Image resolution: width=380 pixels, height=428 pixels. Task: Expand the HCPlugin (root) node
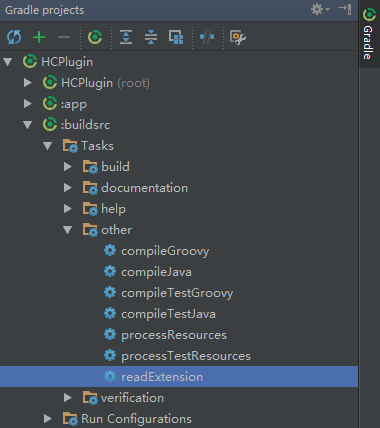[28, 83]
